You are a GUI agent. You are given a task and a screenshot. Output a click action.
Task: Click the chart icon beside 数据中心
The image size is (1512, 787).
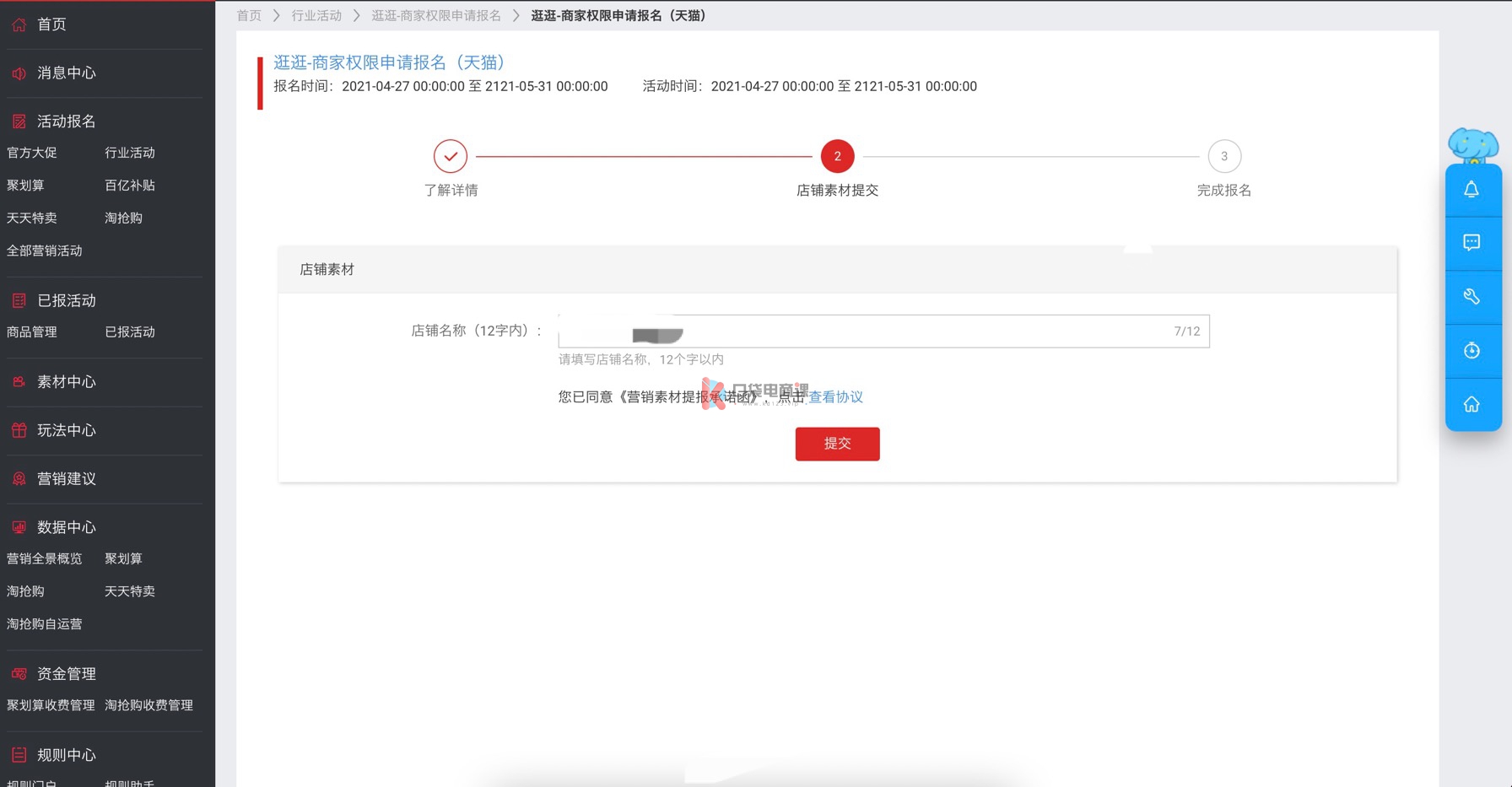[x=19, y=527]
